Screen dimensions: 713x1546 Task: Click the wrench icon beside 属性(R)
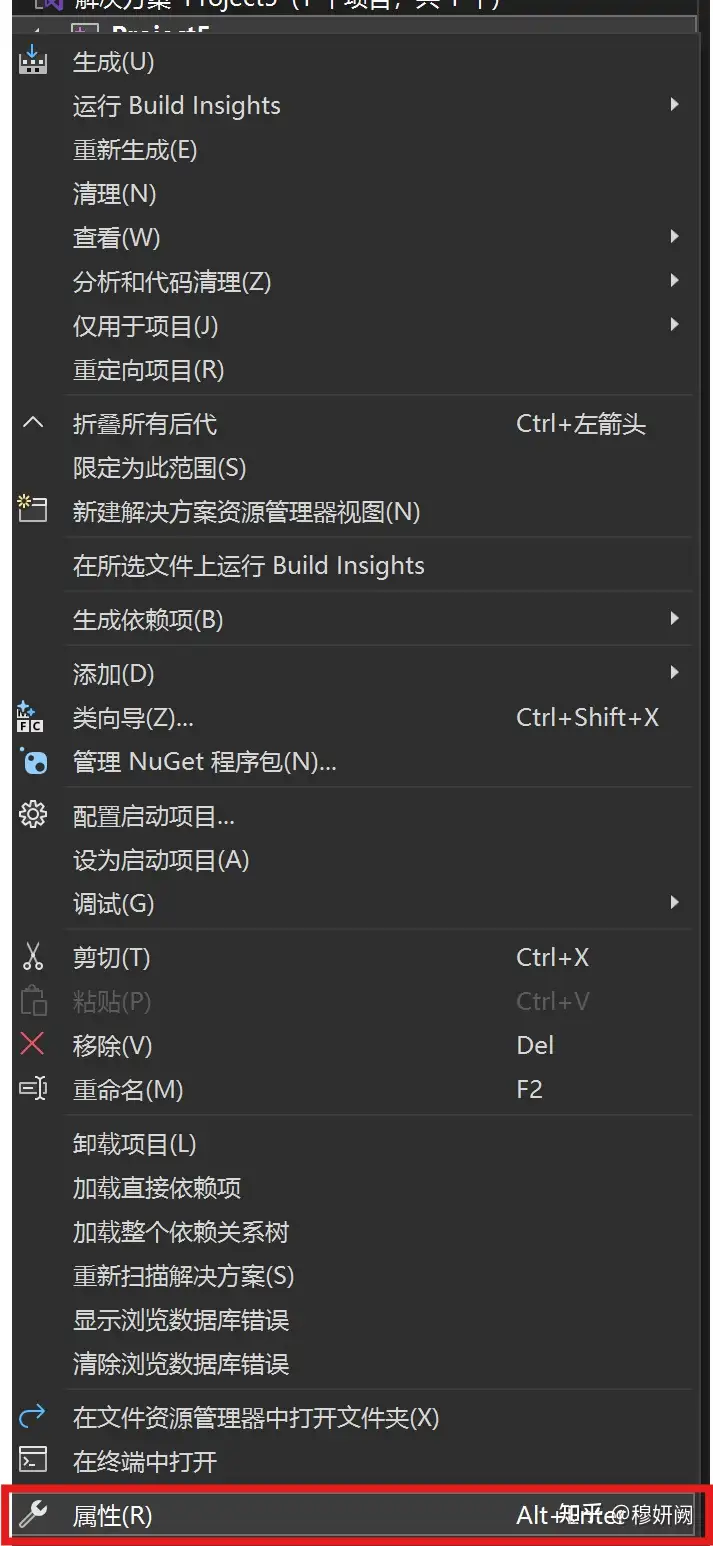point(33,1515)
